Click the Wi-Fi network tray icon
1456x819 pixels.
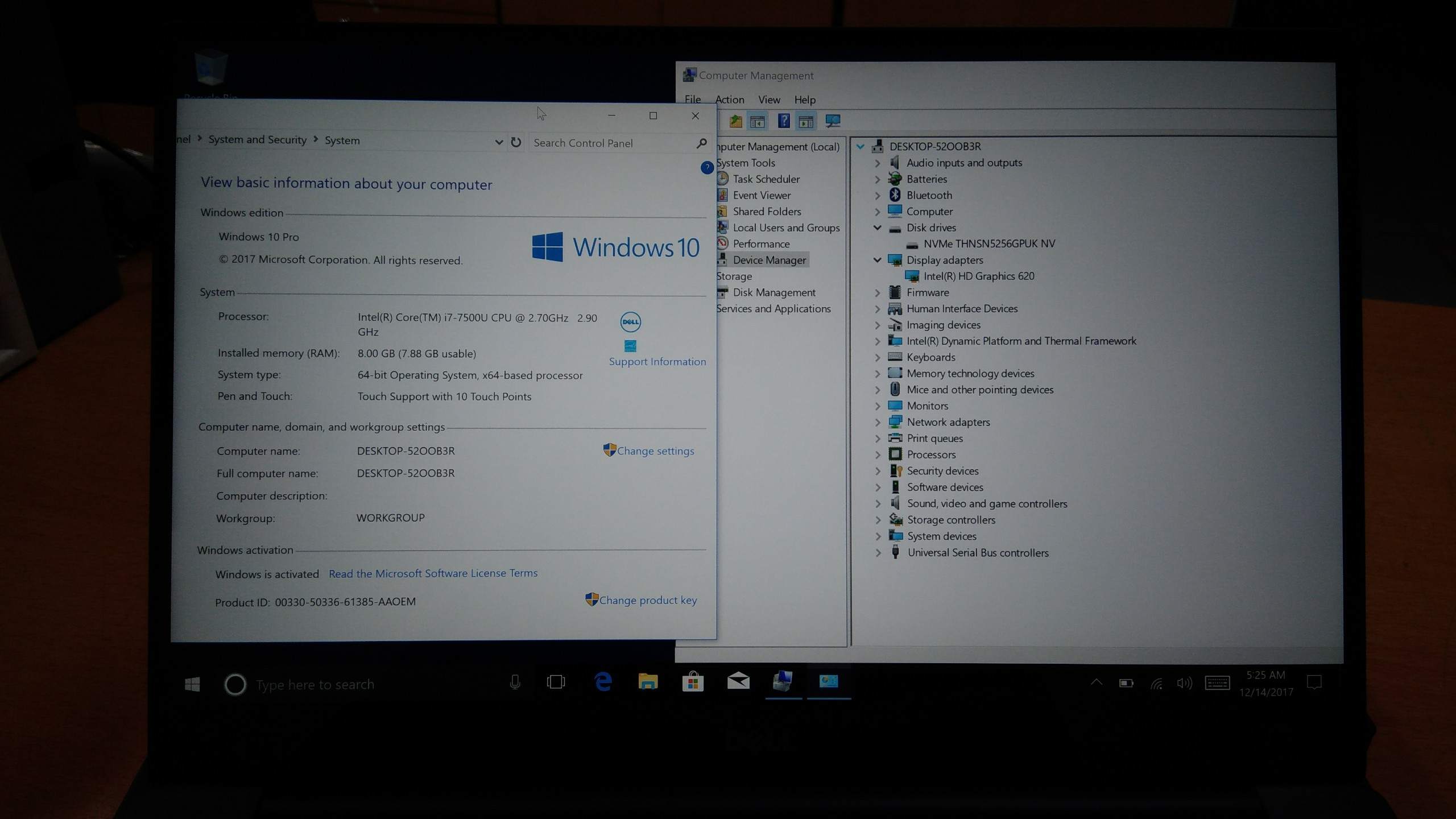point(1156,683)
